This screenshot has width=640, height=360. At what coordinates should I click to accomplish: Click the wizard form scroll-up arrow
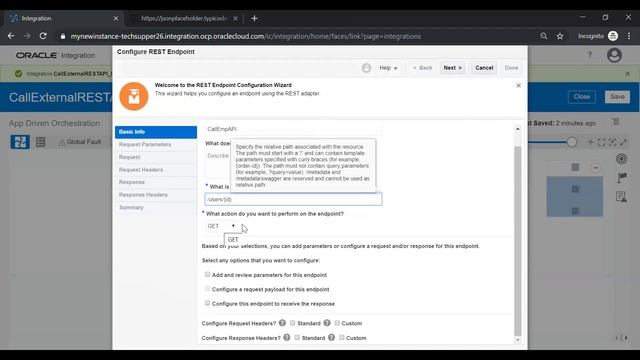pyautogui.click(x=518, y=129)
